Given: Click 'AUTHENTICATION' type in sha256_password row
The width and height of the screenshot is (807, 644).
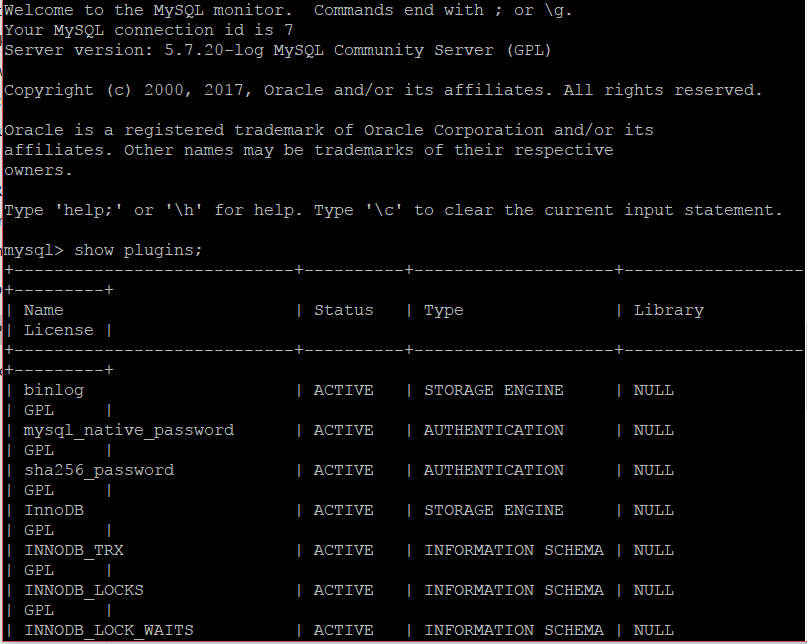Looking at the screenshot, I should (x=494, y=471).
